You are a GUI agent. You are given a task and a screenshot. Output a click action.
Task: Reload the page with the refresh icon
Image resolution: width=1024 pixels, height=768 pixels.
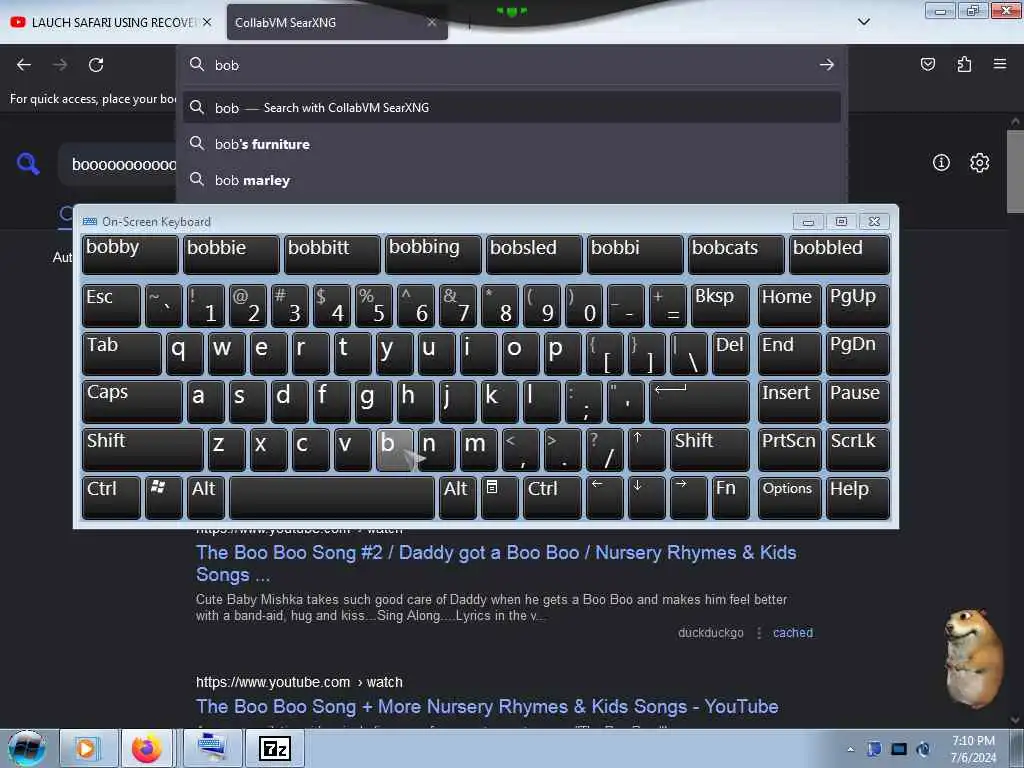[x=96, y=65]
